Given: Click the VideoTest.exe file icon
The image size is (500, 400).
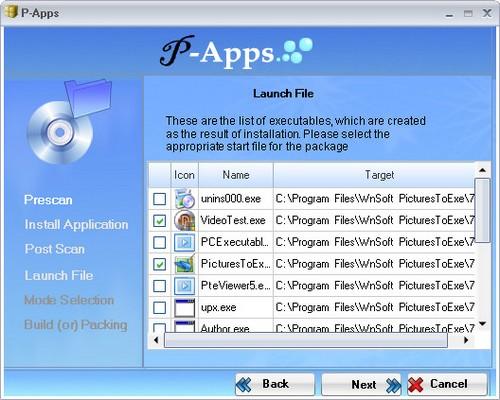Looking at the screenshot, I should tap(185, 221).
